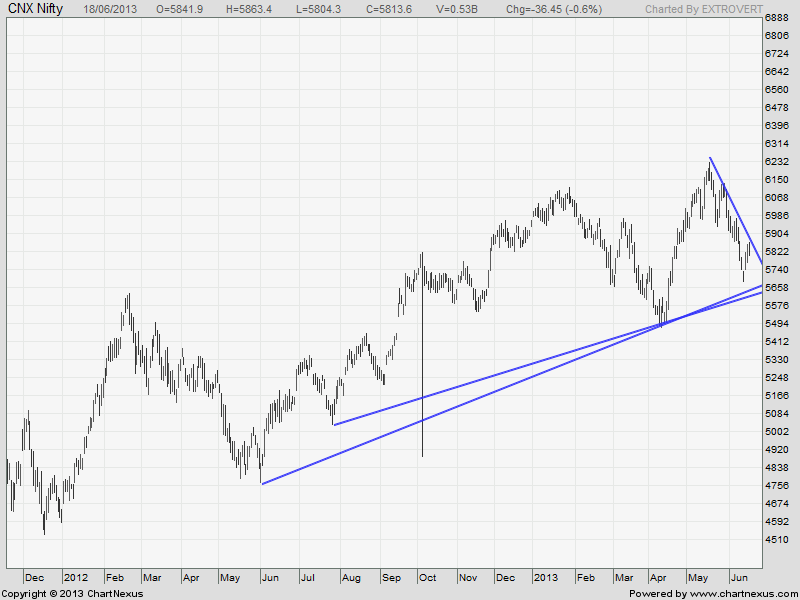
Task: Select the 2012 marker on time axis
Action: pos(76,577)
